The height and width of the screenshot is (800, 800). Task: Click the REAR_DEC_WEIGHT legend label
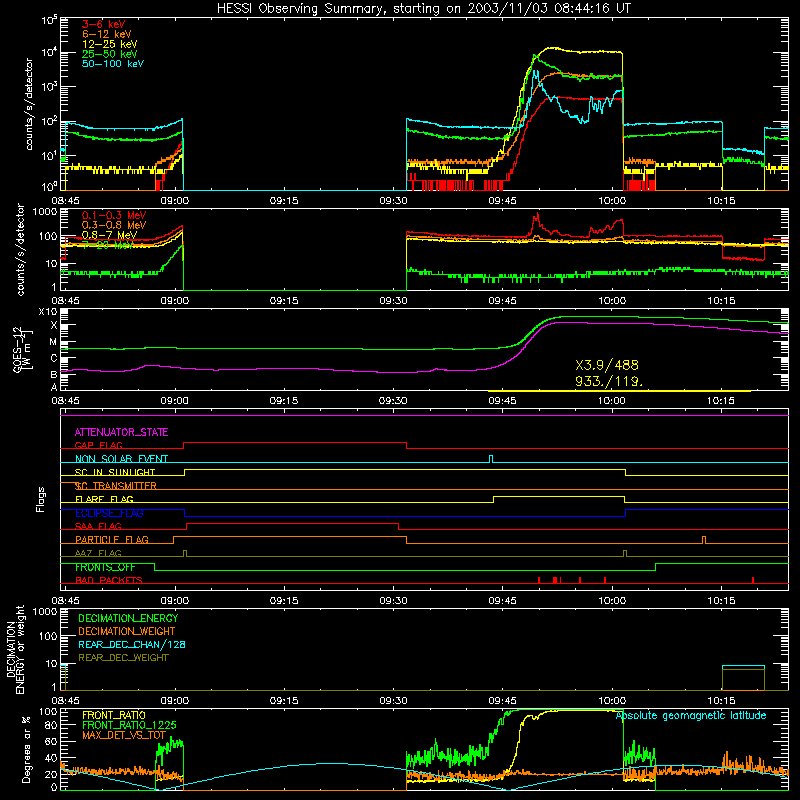click(123, 658)
